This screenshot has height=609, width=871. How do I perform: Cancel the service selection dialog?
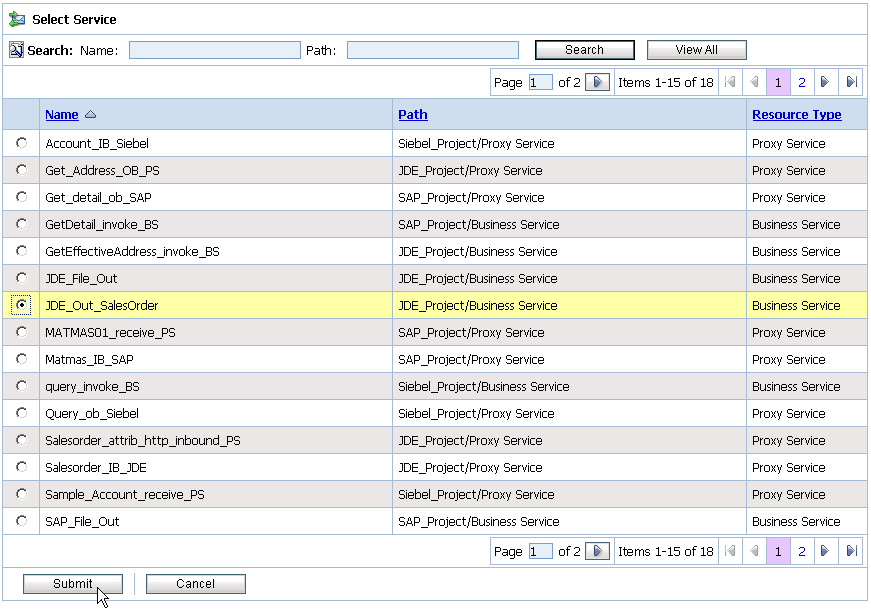(195, 583)
